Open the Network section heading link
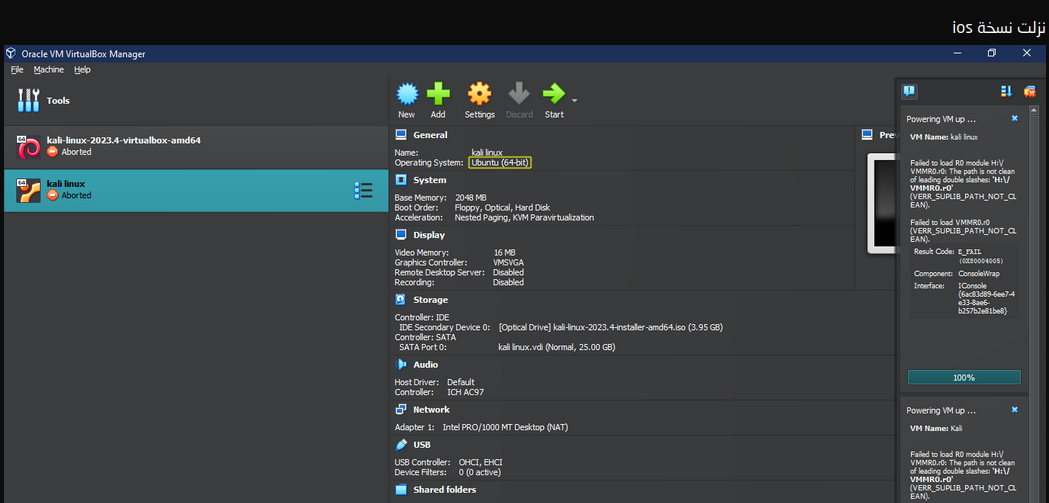The height and width of the screenshot is (503, 1049). coord(432,409)
